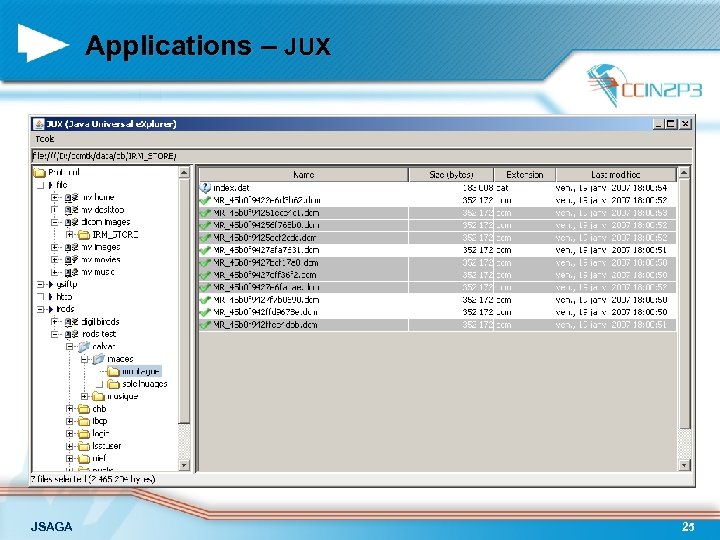Click the file list vertical scrollbar thumb
720x540 pixels.
coord(684,304)
